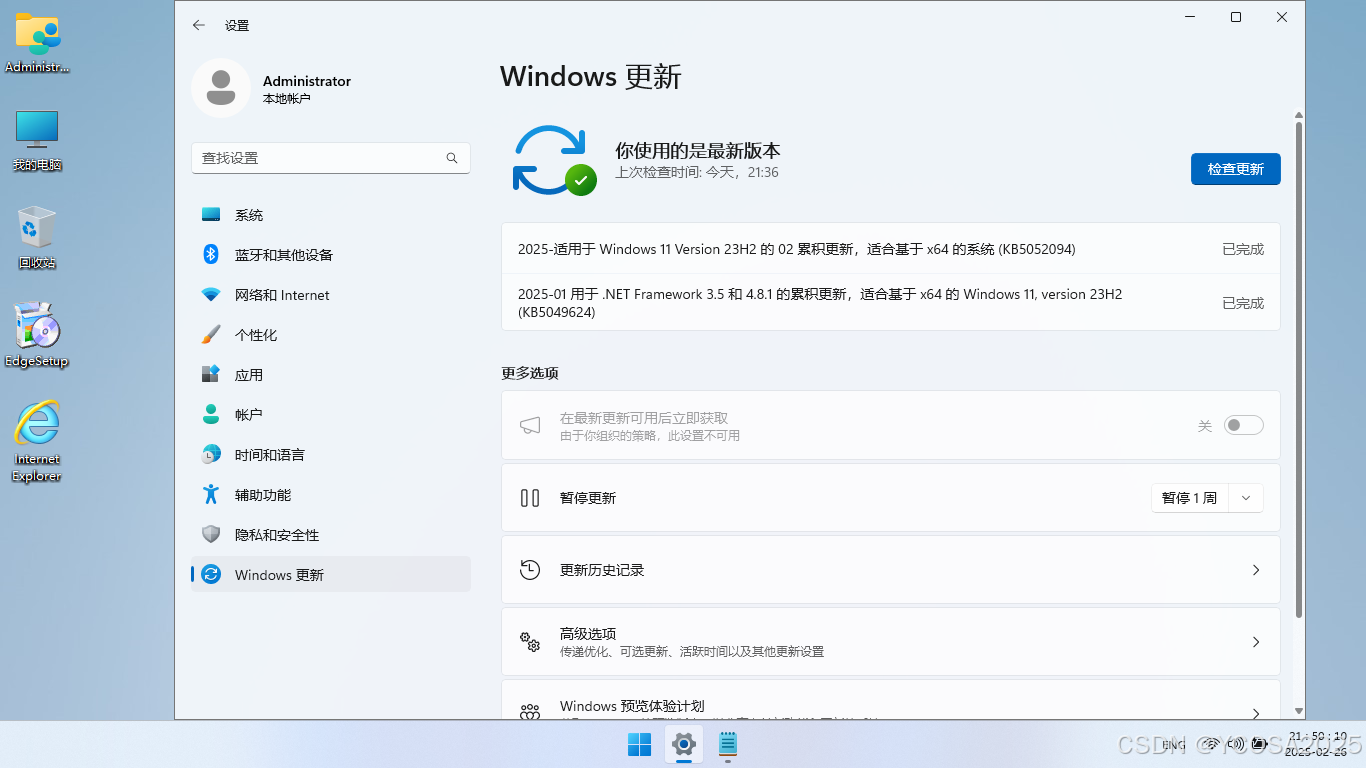Click the gears icon beside 高级选项
Screen dimensions: 1366x768
tap(530, 642)
